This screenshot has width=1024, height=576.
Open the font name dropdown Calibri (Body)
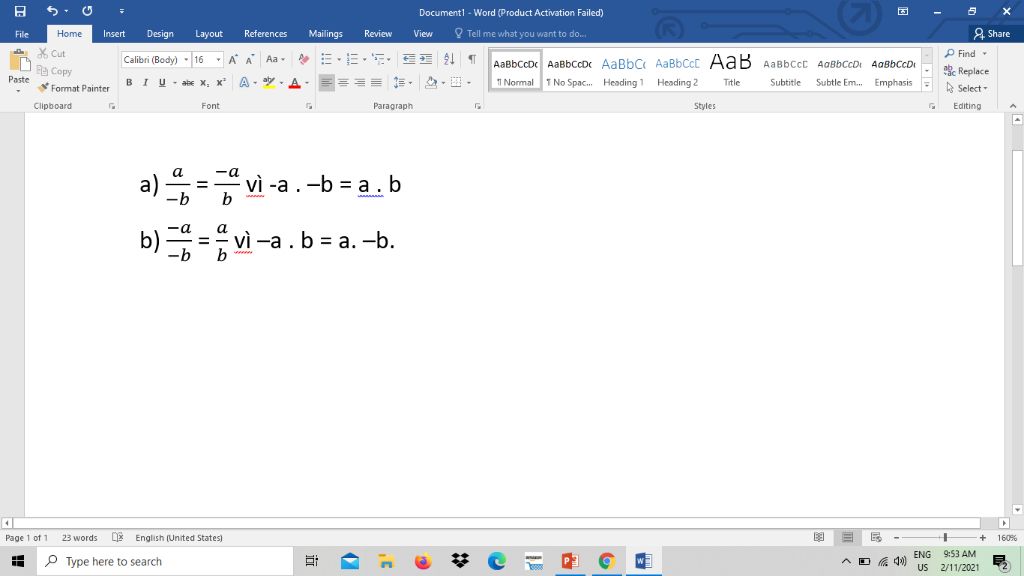185,59
